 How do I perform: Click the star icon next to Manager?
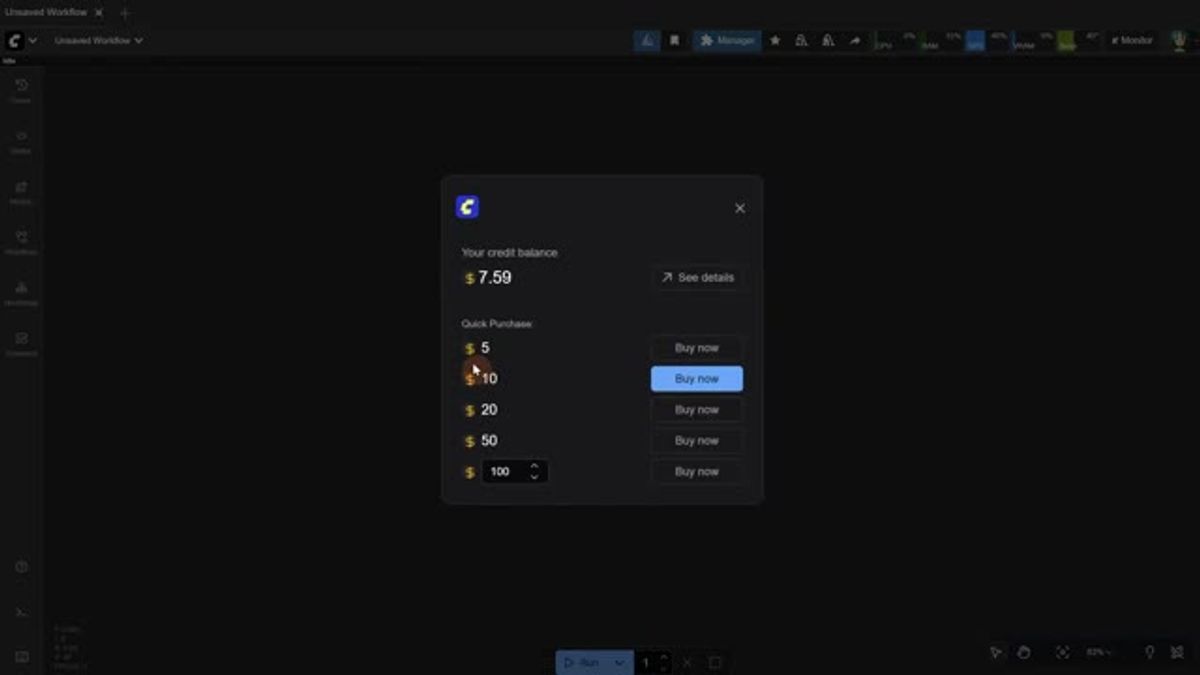pos(775,41)
